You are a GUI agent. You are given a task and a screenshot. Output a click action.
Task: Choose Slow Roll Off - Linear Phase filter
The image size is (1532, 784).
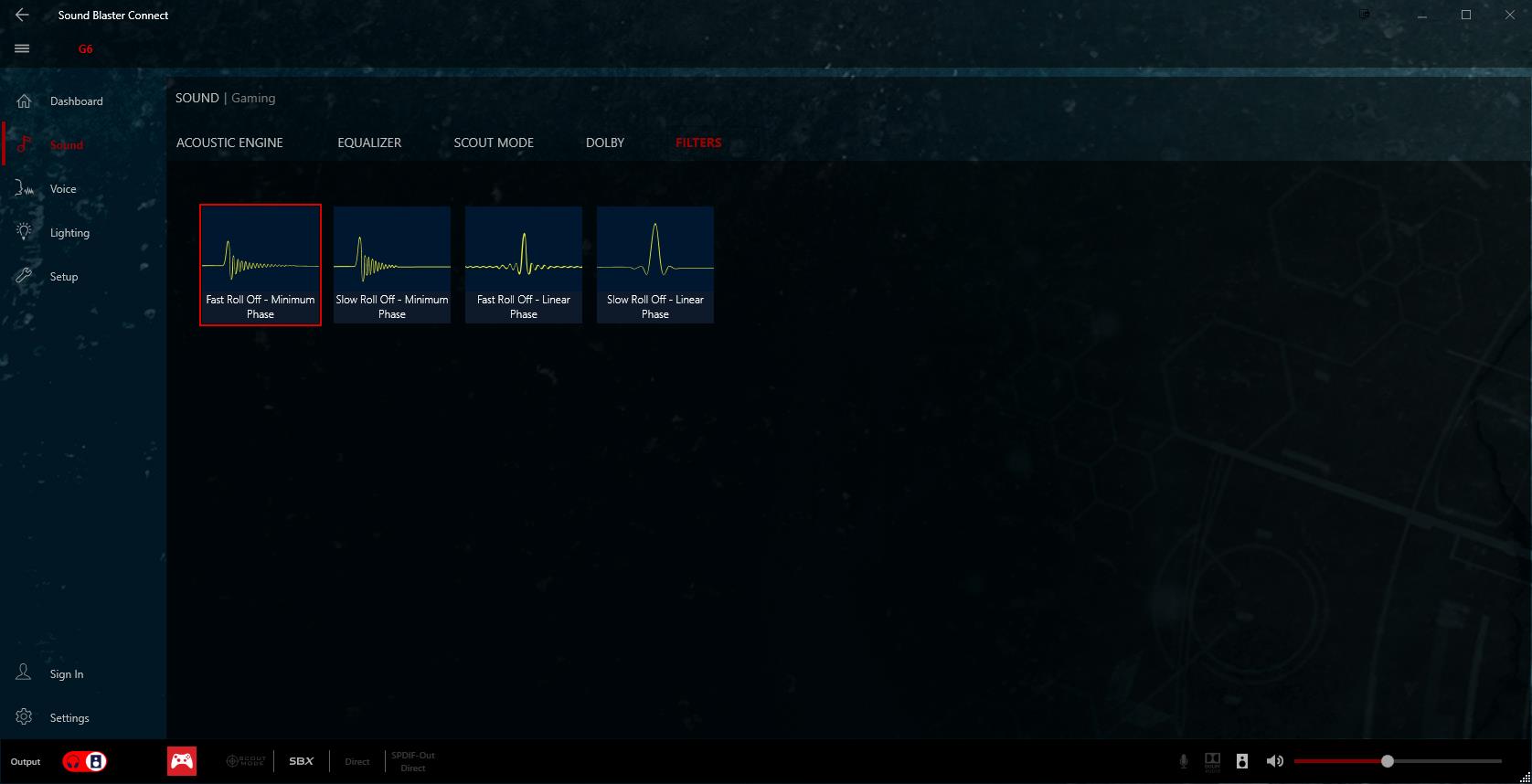point(655,265)
